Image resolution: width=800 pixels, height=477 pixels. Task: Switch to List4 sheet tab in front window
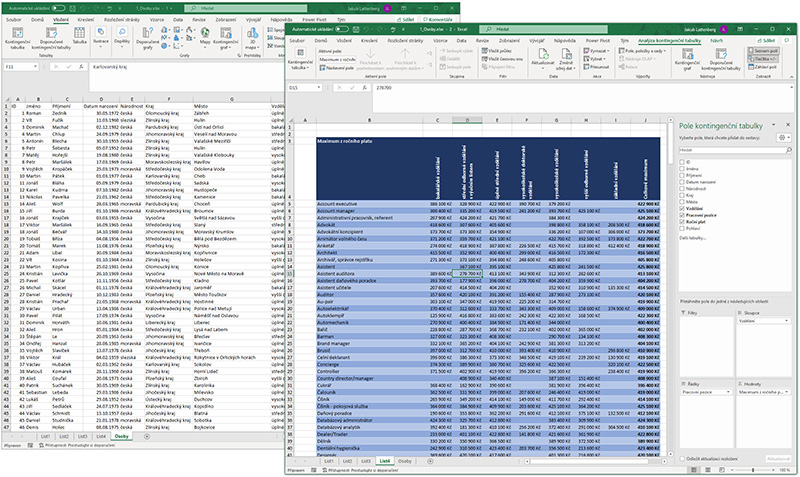point(384,461)
